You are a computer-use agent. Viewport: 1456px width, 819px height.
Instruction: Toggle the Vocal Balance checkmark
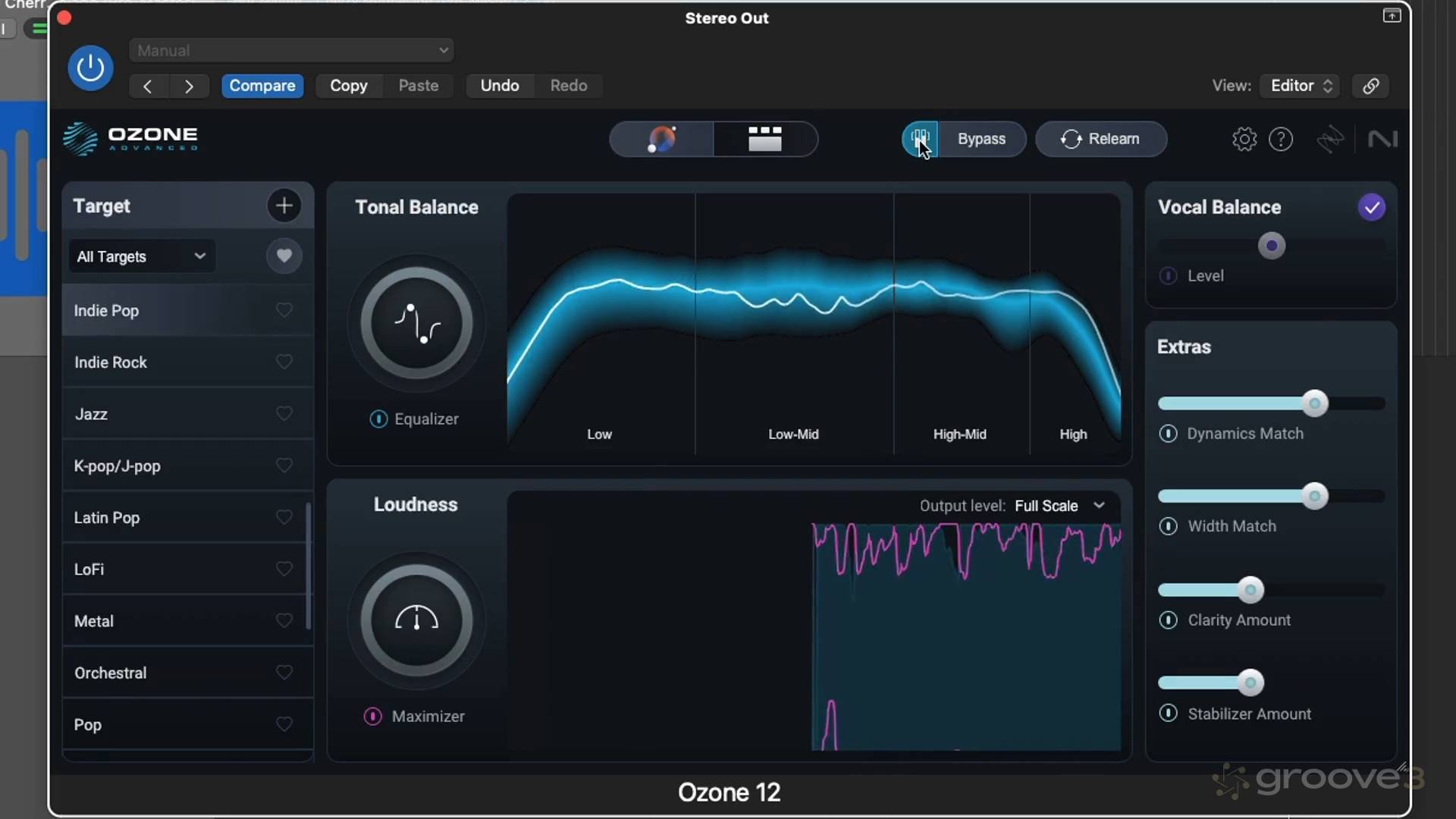pos(1371,207)
